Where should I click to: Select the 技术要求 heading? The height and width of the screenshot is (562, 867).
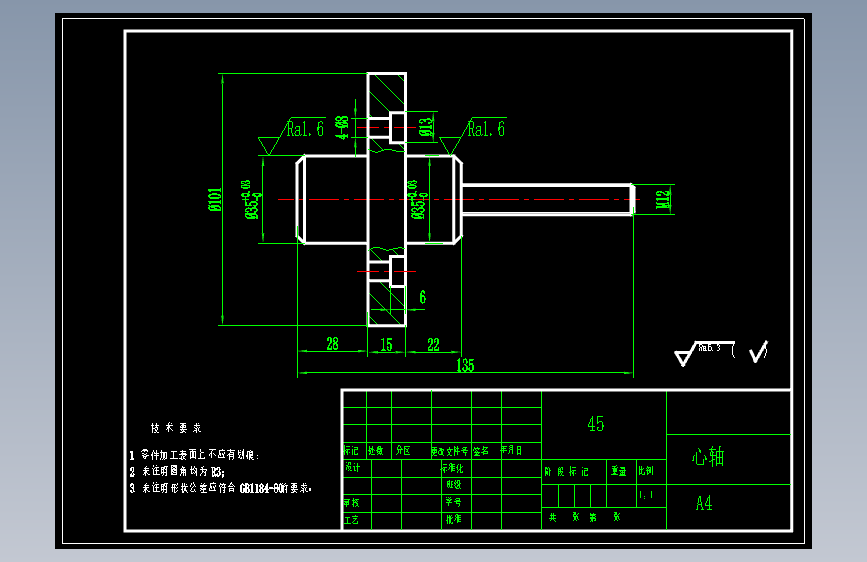tap(176, 428)
